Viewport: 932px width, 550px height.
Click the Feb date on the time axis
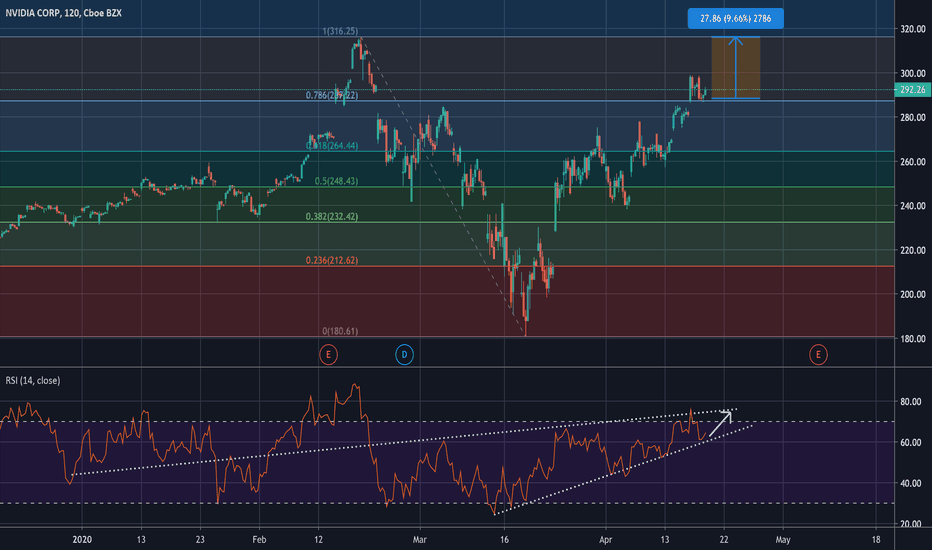[x=259, y=539]
